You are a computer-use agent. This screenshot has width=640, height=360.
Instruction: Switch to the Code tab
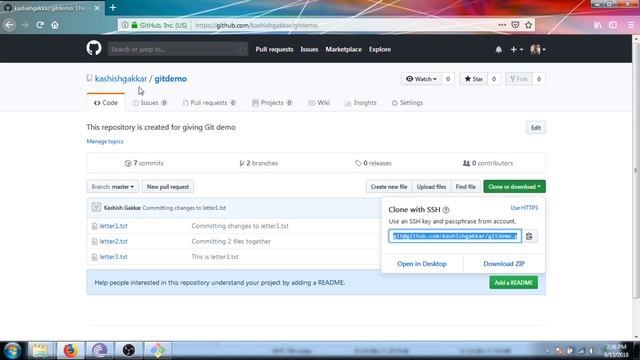[x=106, y=103]
